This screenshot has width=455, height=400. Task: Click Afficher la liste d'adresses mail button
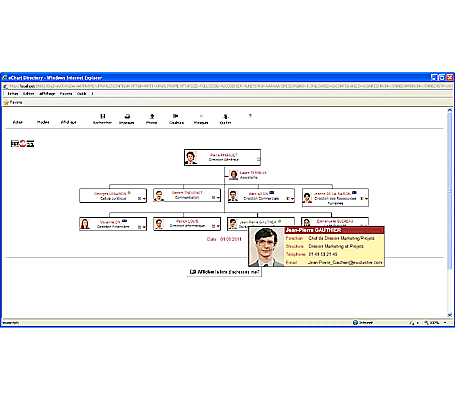click(x=224, y=272)
